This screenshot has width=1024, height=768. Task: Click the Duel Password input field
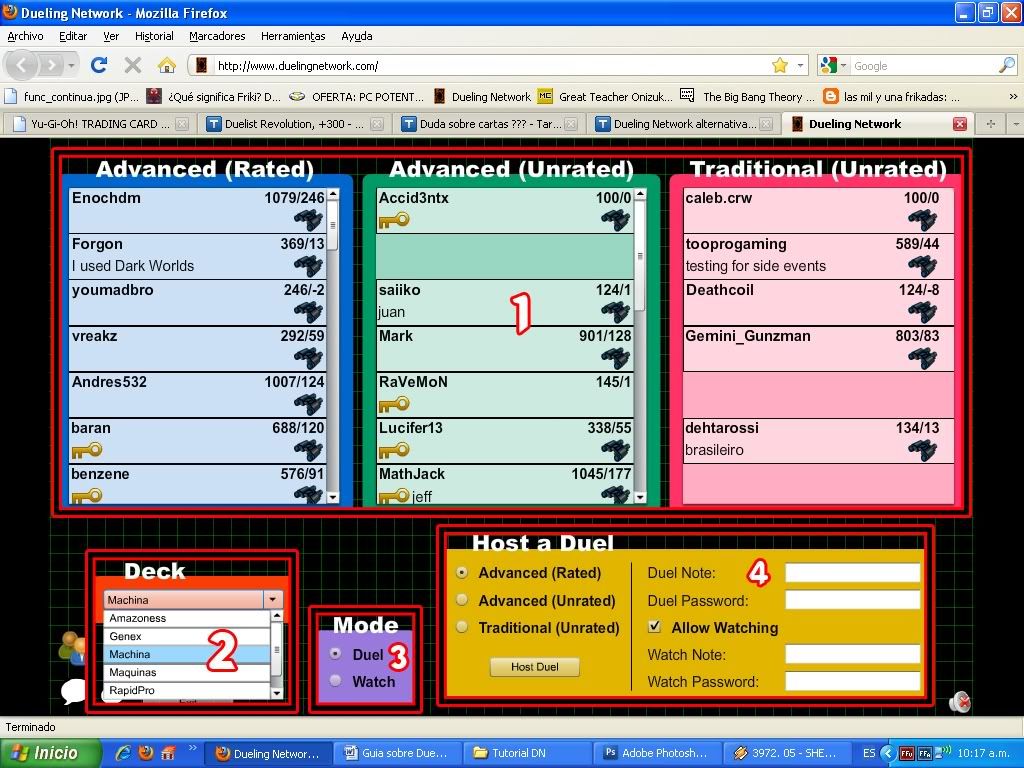tap(852, 600)
